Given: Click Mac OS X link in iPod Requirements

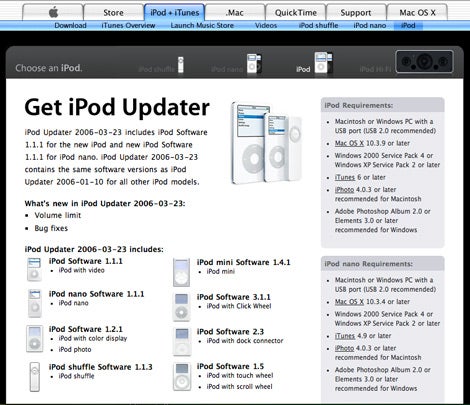Looking at the screenshot, I should pyautogui.click(x=349, y=143).
